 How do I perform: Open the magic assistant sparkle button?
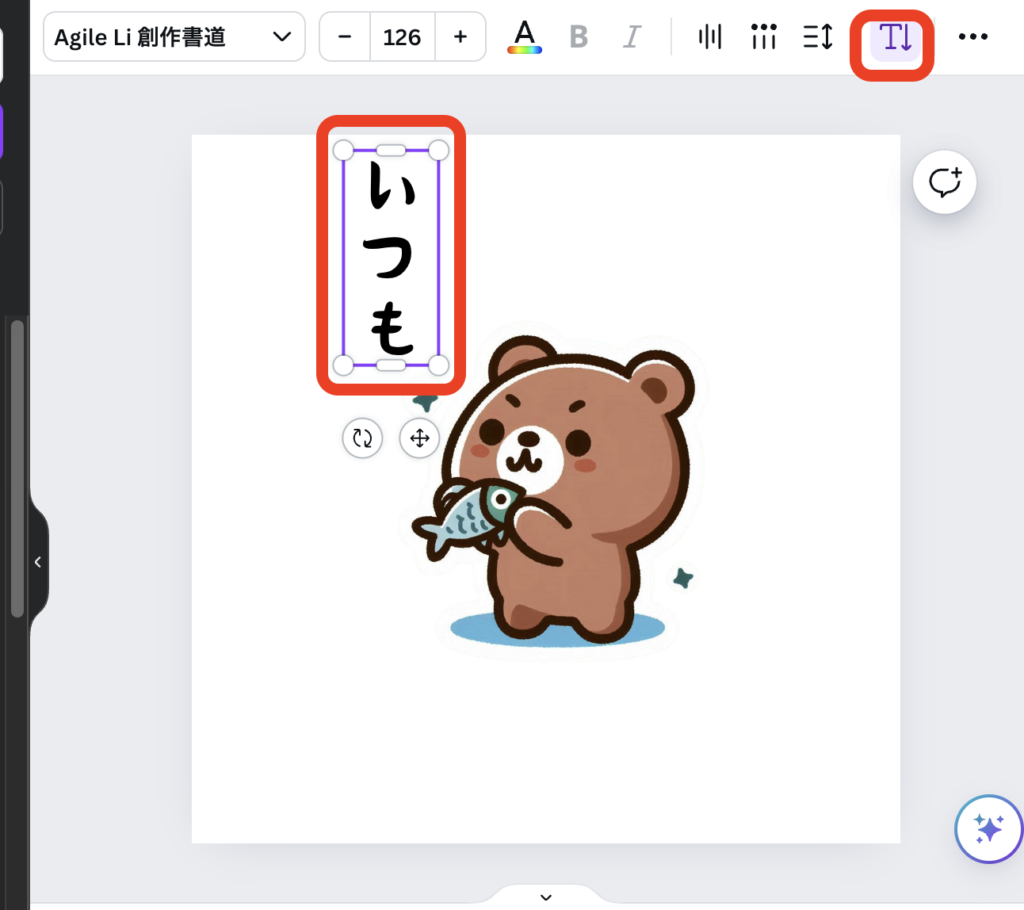988,829
